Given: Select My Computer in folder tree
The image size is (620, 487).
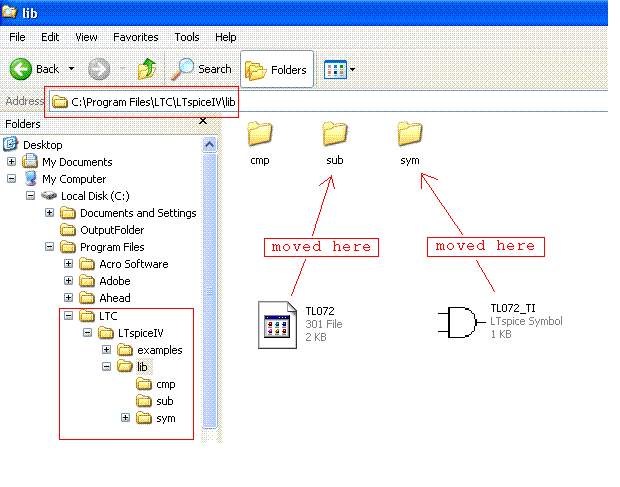Looking at the screenshot, I should (74, 179).
